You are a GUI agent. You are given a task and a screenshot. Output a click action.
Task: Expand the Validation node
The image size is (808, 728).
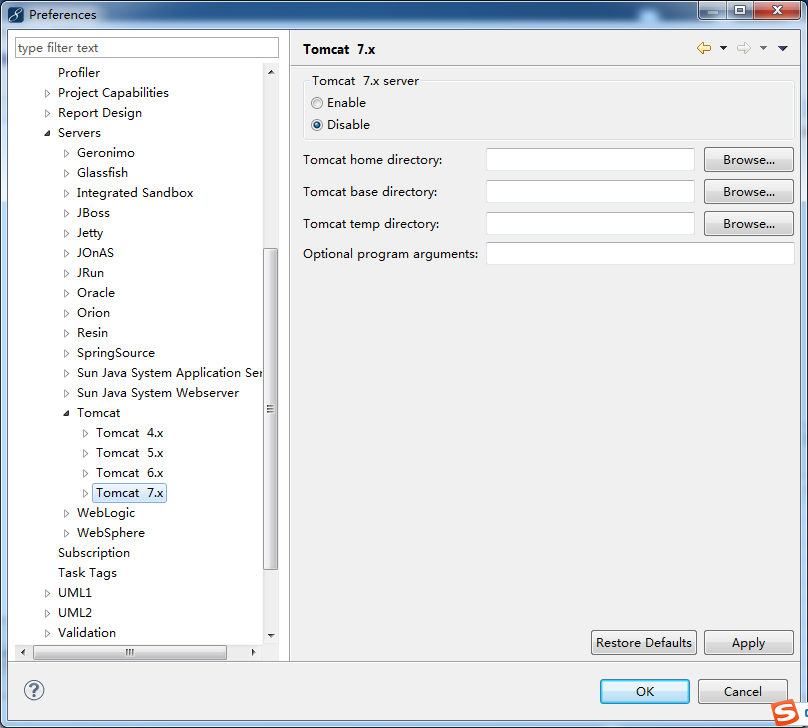point(47,633)
